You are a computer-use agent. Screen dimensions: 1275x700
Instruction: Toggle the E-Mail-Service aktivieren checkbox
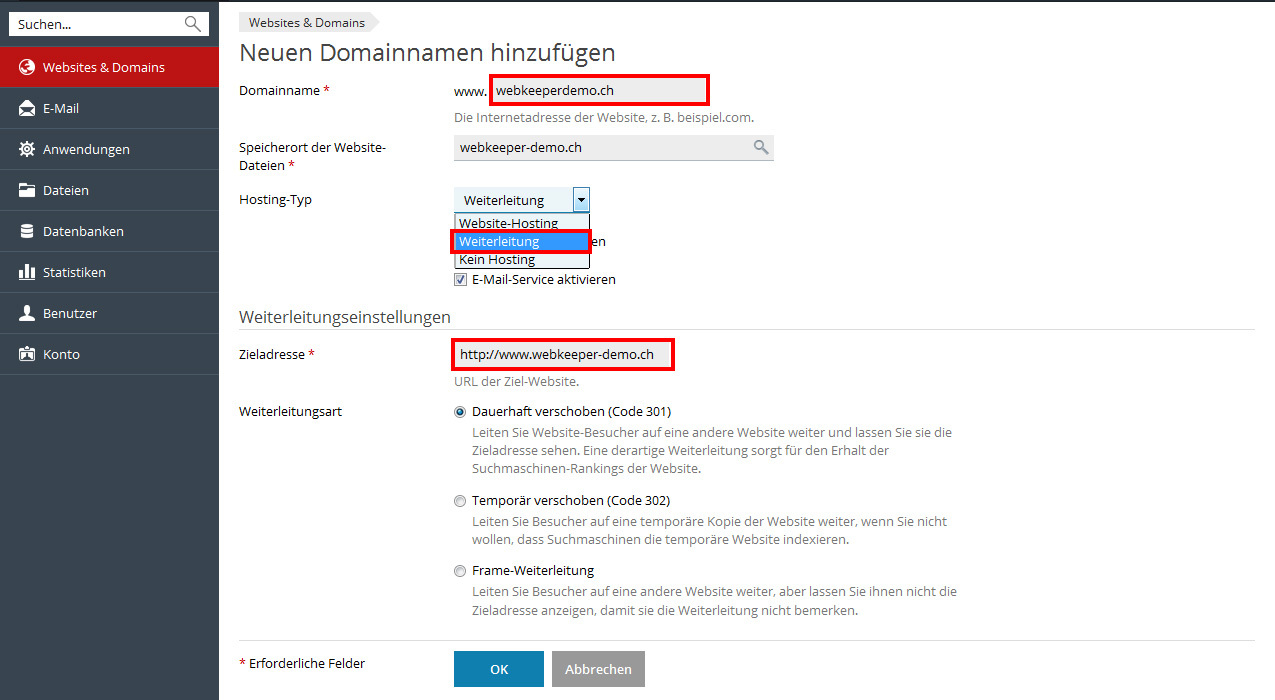[461, 280]
